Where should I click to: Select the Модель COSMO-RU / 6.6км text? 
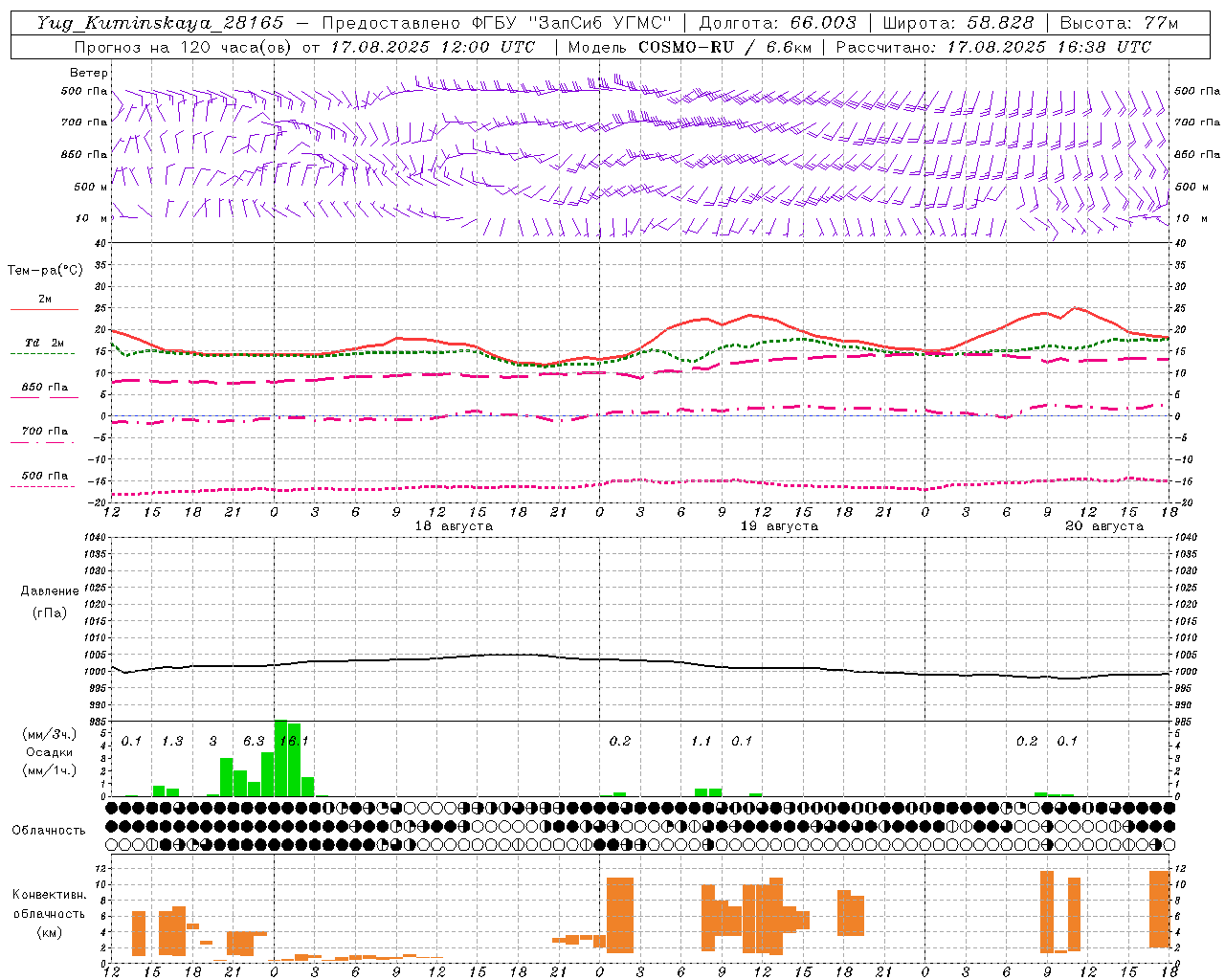689,47
